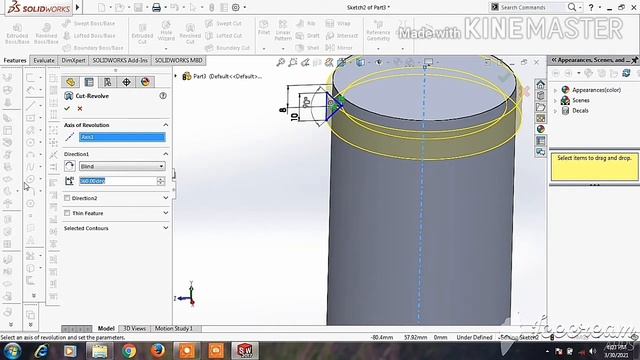Open the DisplayManager color ball tab
Screen dimensions: 640x360
click(x=145, y=82)
